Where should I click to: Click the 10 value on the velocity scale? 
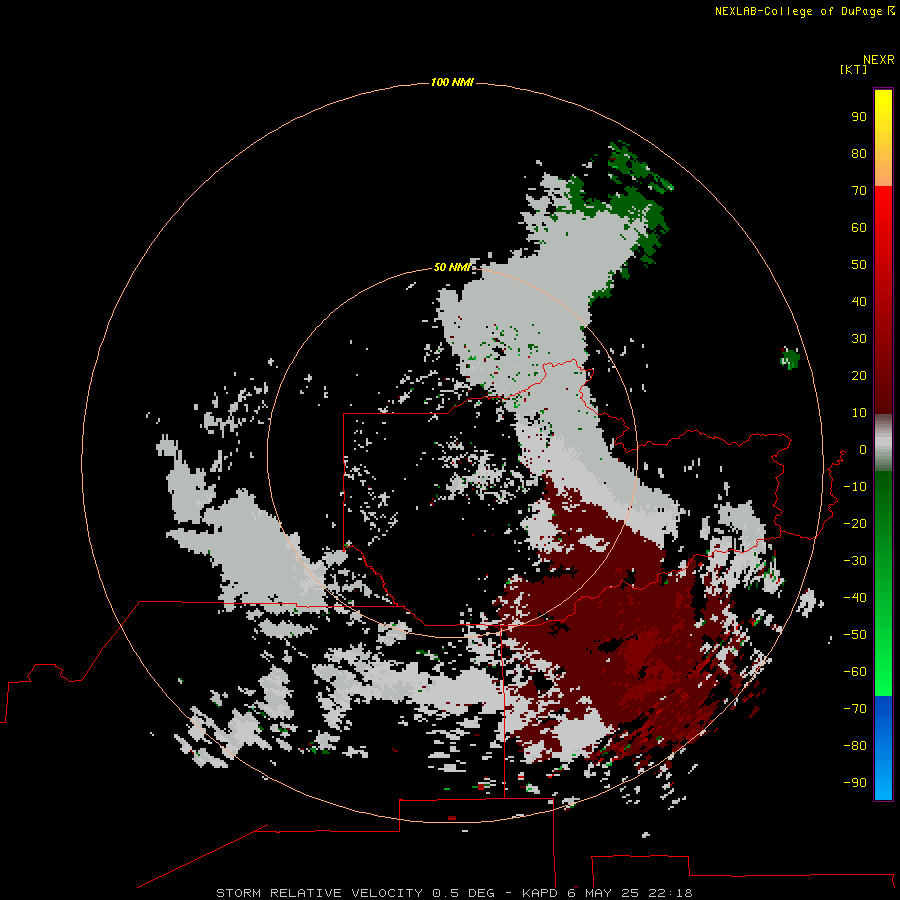tap(859, 413)
